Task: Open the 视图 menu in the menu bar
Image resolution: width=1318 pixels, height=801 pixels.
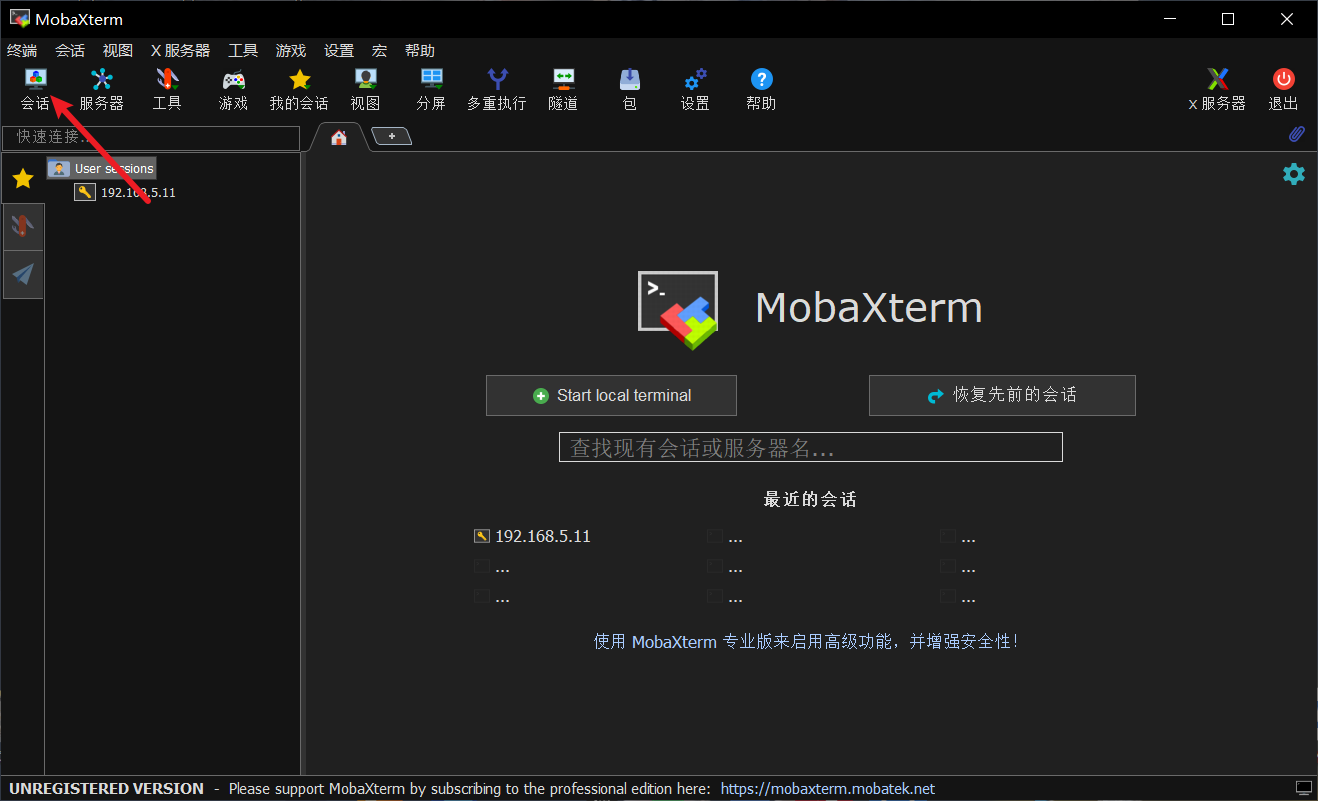Action: tap(118, 50)
